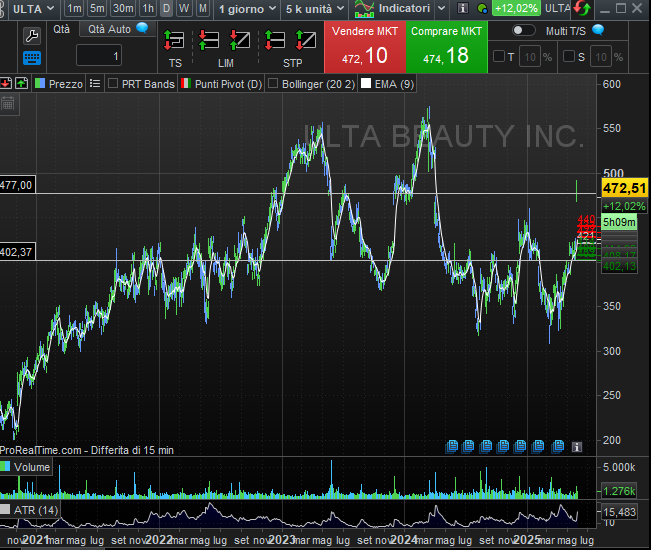Open the Indicatori chart icon

[x=366, y=9]
